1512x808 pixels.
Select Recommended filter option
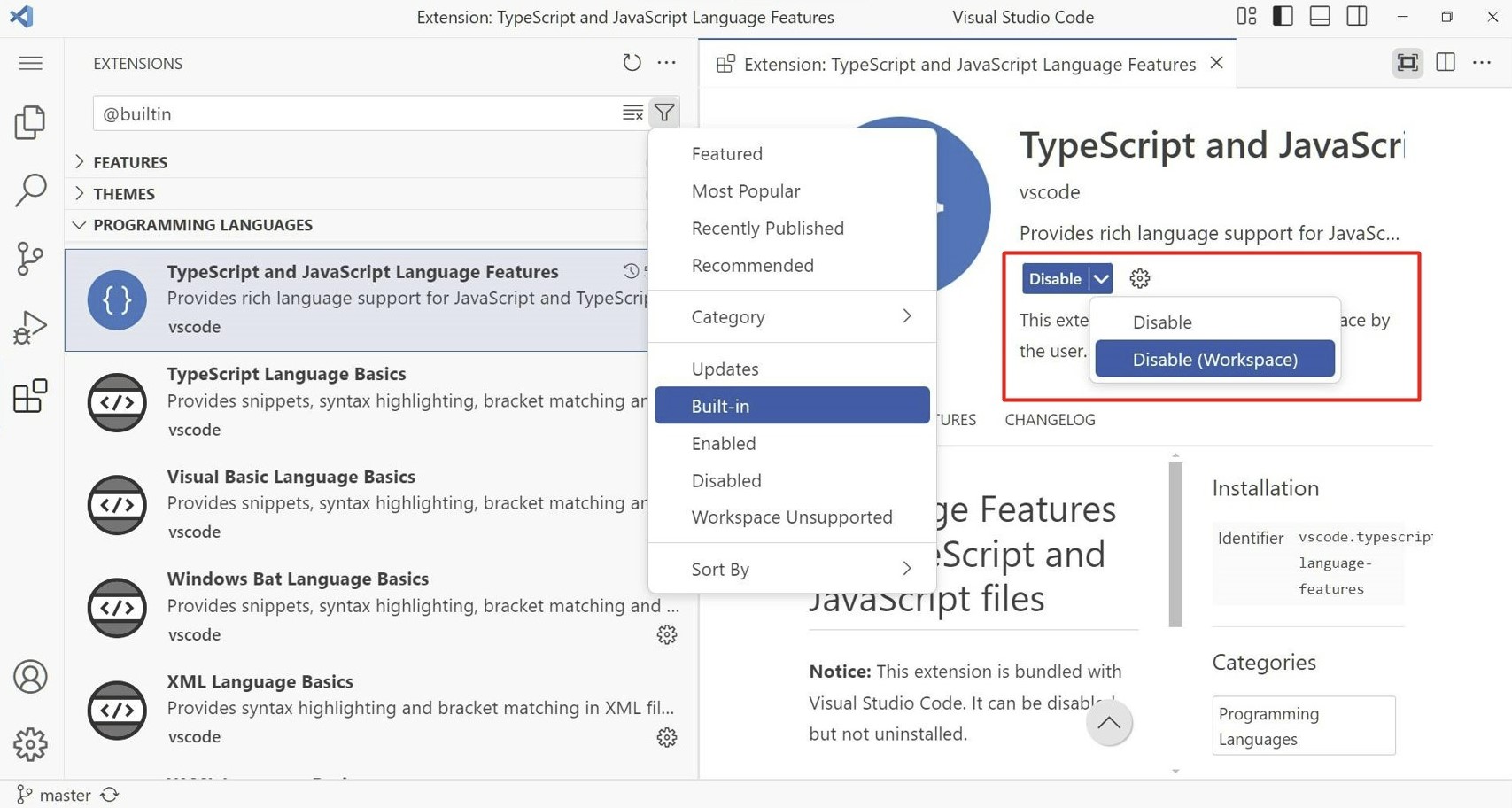tap(792, 266)
